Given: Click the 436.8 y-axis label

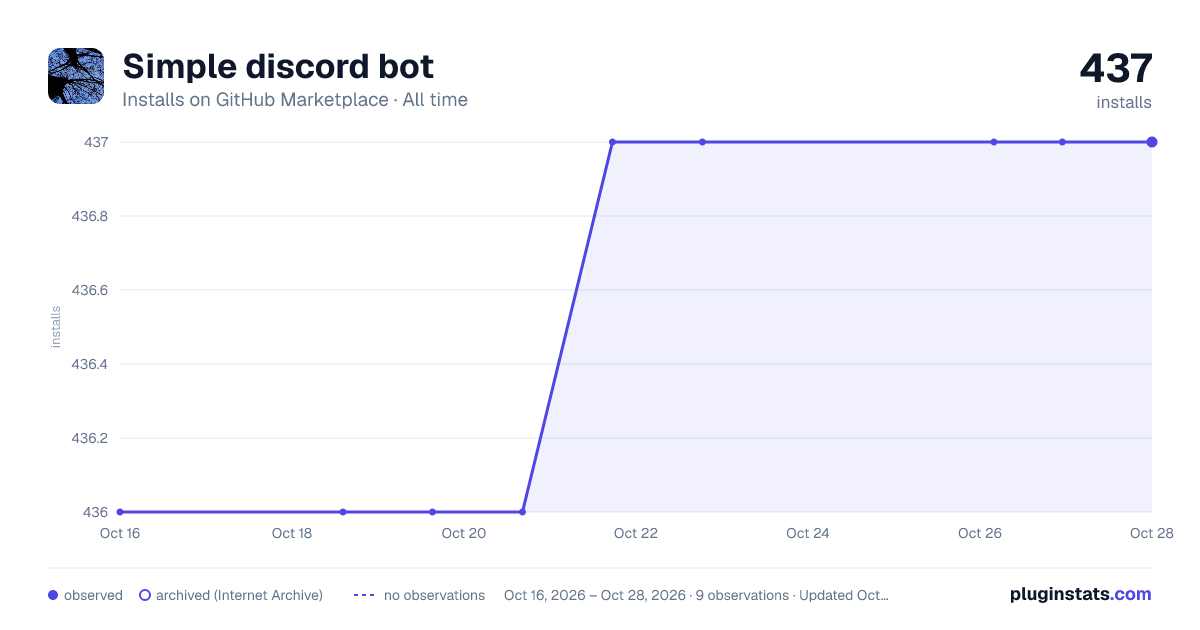Looking at the screenshot, I should 90,216.
